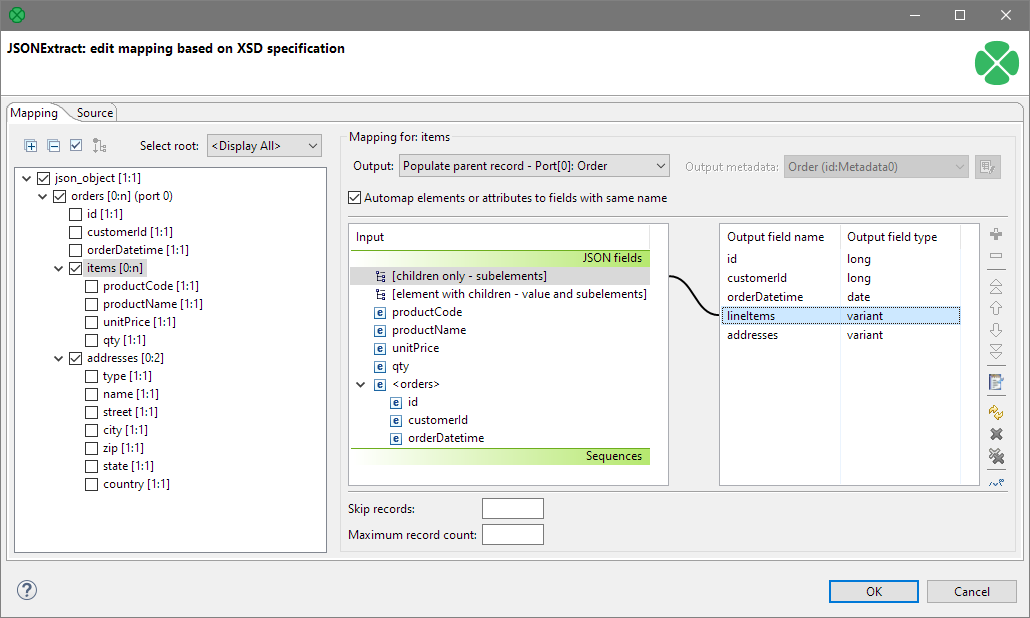Click the help question mark icon
This screenshot has width=1030, height=618.
[27, 590]
